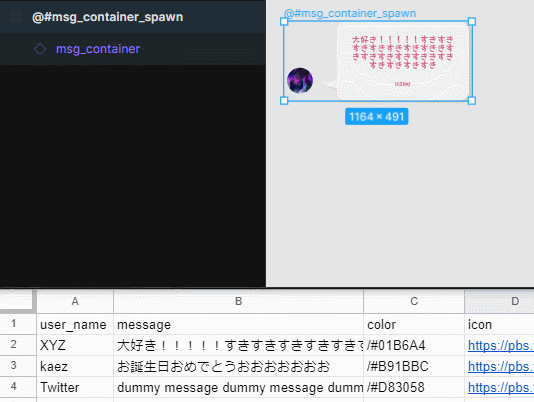534x402 pixels.
Task: Select column A header in spreadsheet
Action: [75, 302]
